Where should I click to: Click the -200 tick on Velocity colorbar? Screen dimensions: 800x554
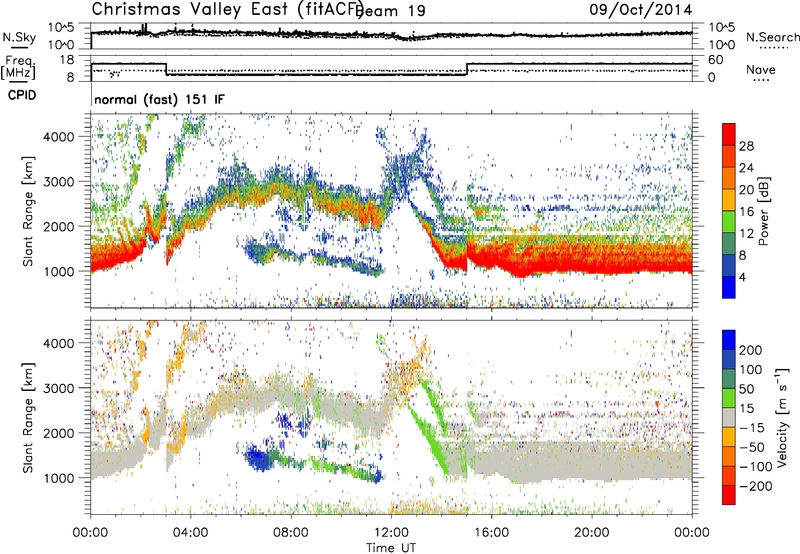[756, 486]
